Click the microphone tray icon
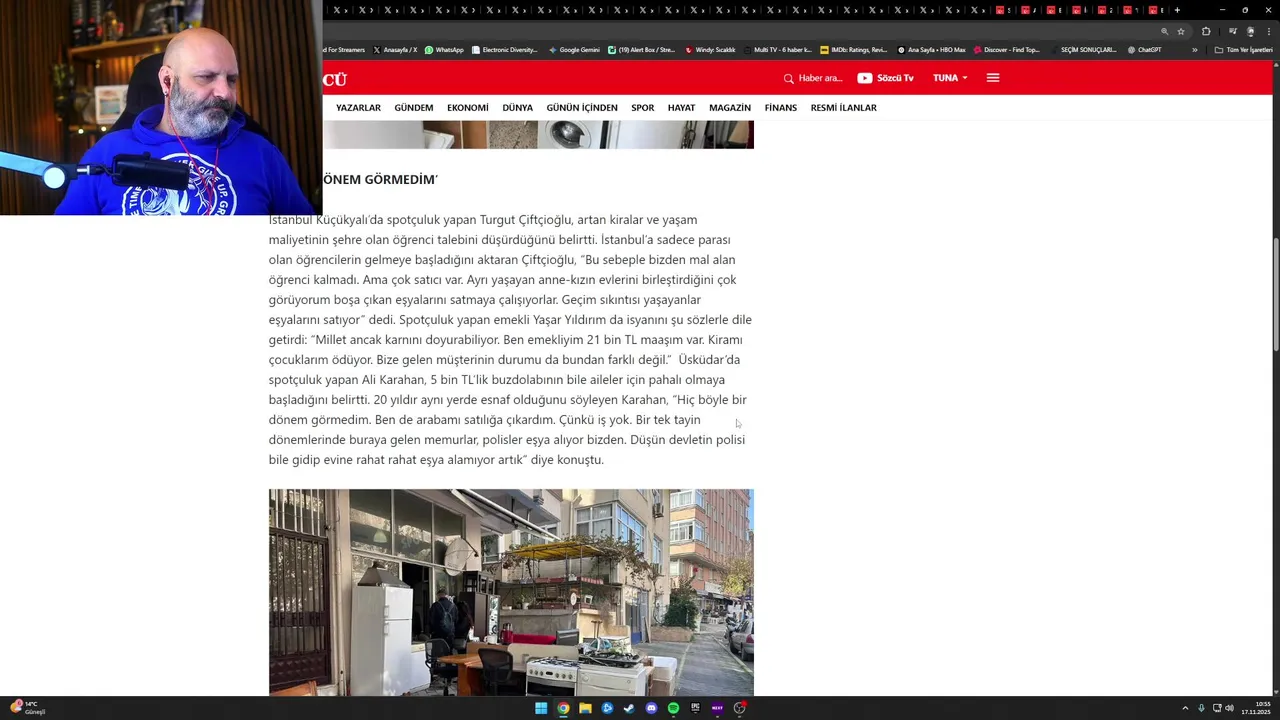 tap(1201, 708)
